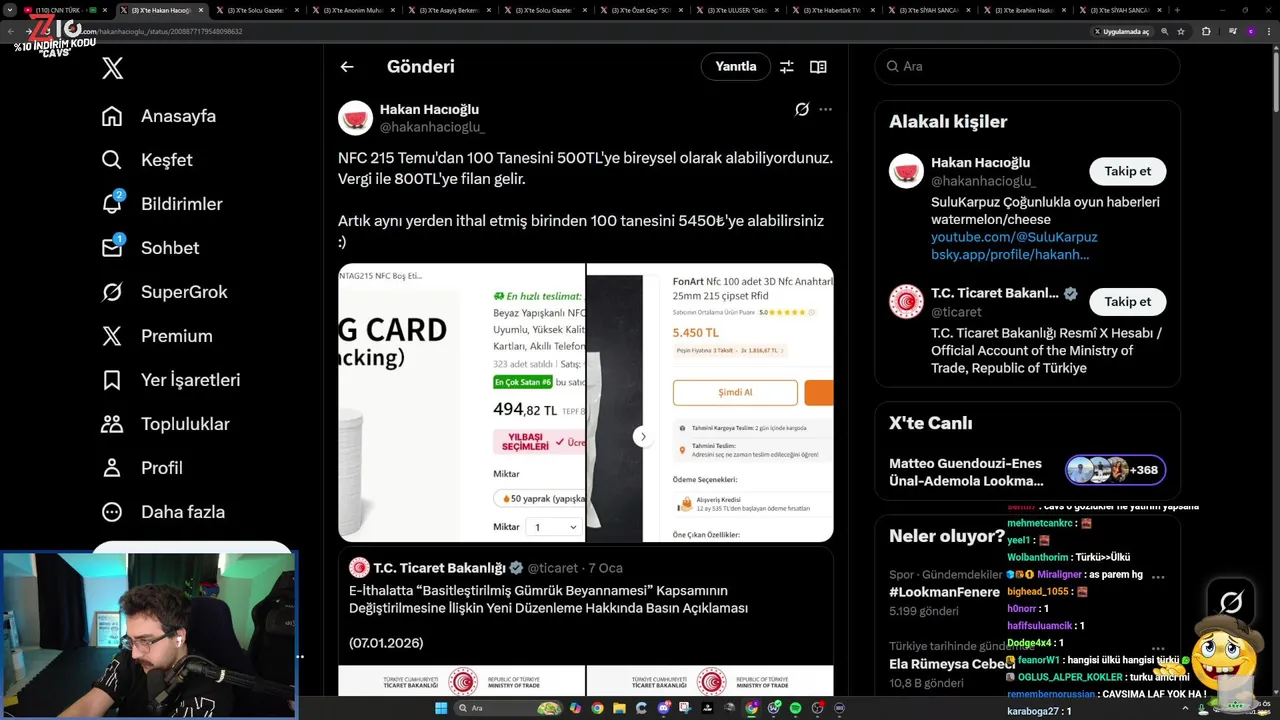Click page vertical scrollbar

pyautogui.click(x=1274, y=80)
